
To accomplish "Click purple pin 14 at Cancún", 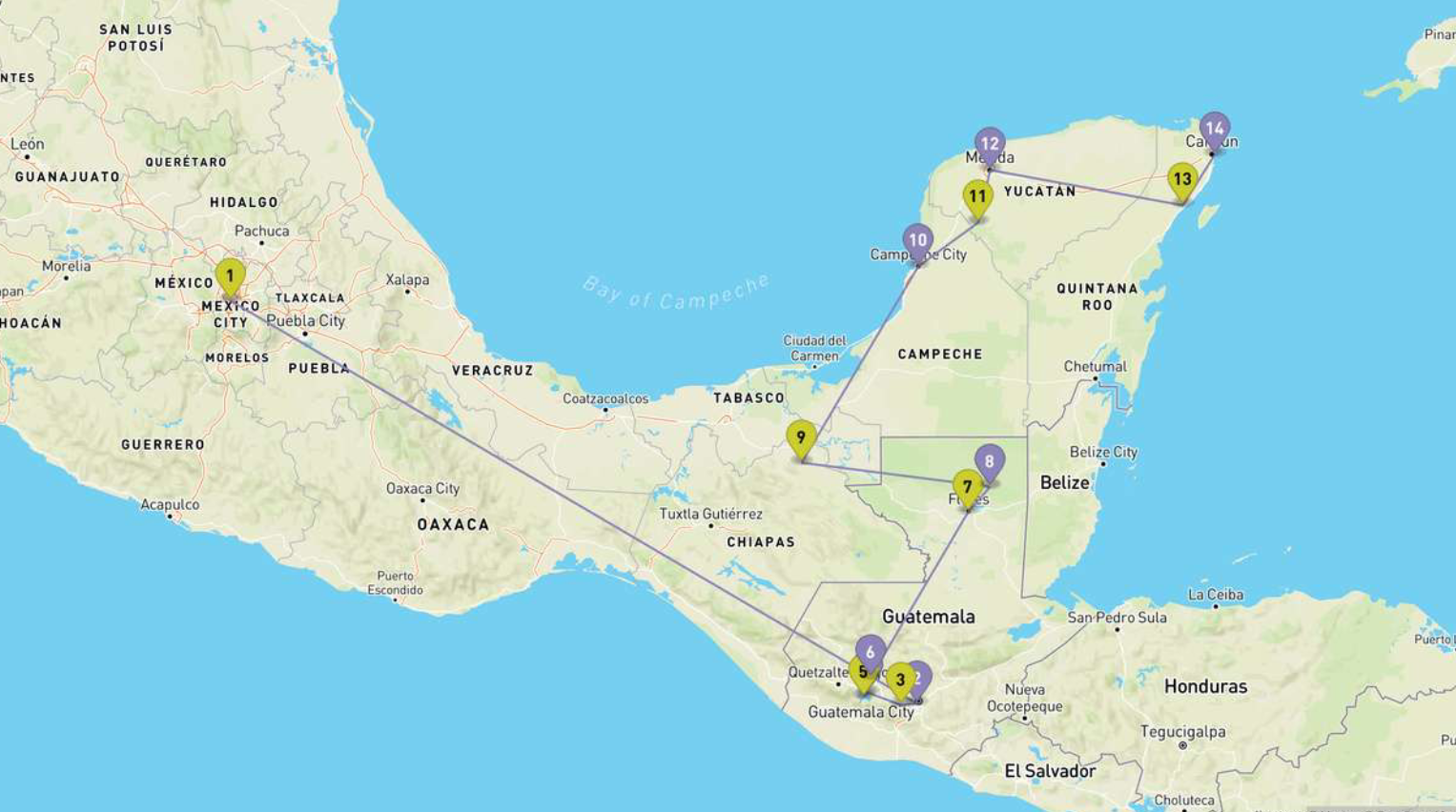I will coord(1214,129).
